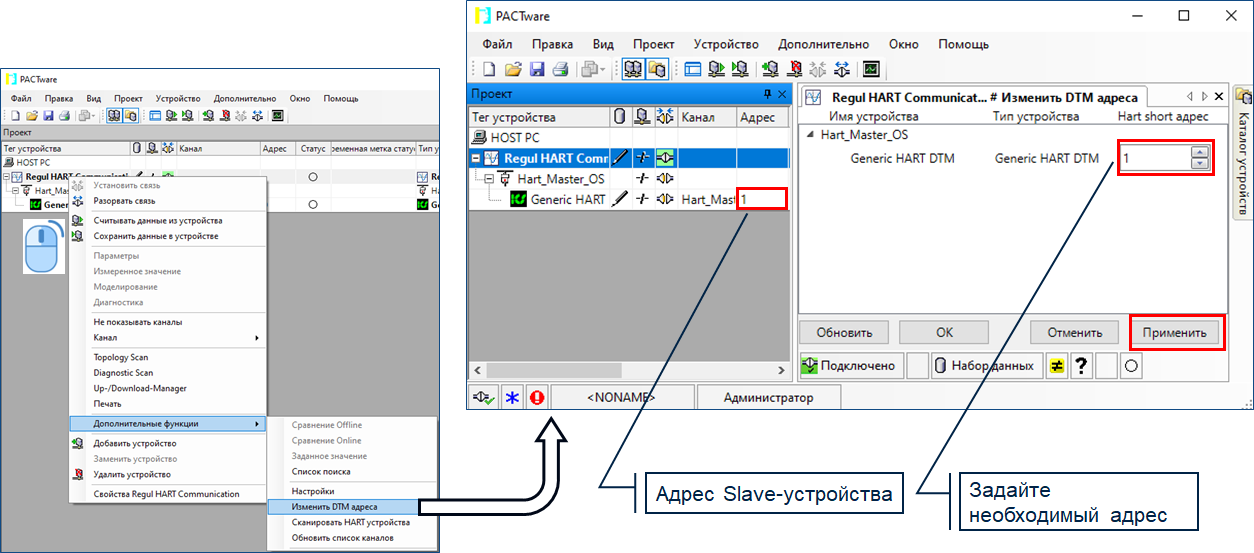Toggle the Device catalog button in toolbar

point(657,69)
